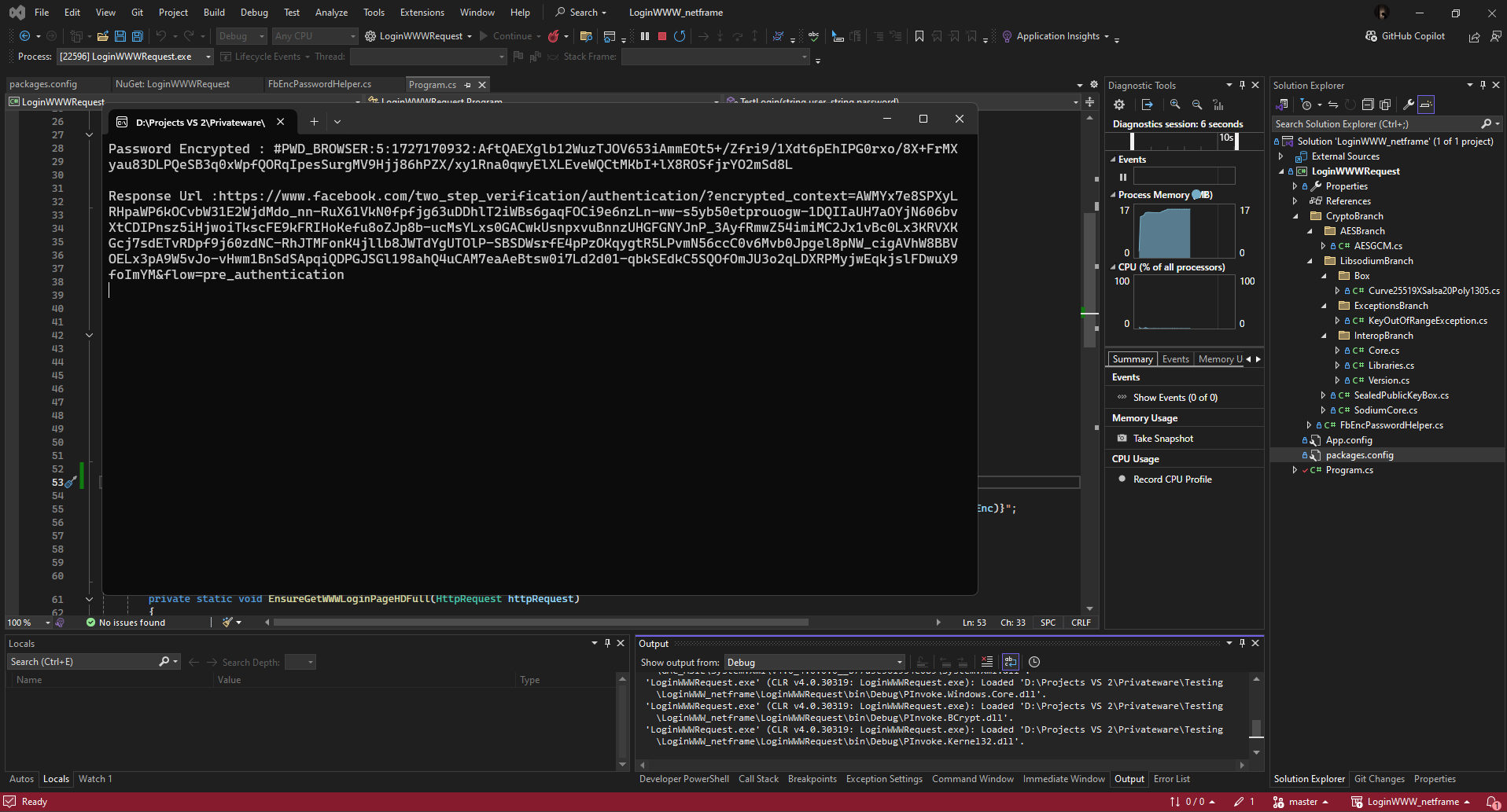Restart the debug session
Viewport: 1507px width, 812px height.
coord(680,36)
